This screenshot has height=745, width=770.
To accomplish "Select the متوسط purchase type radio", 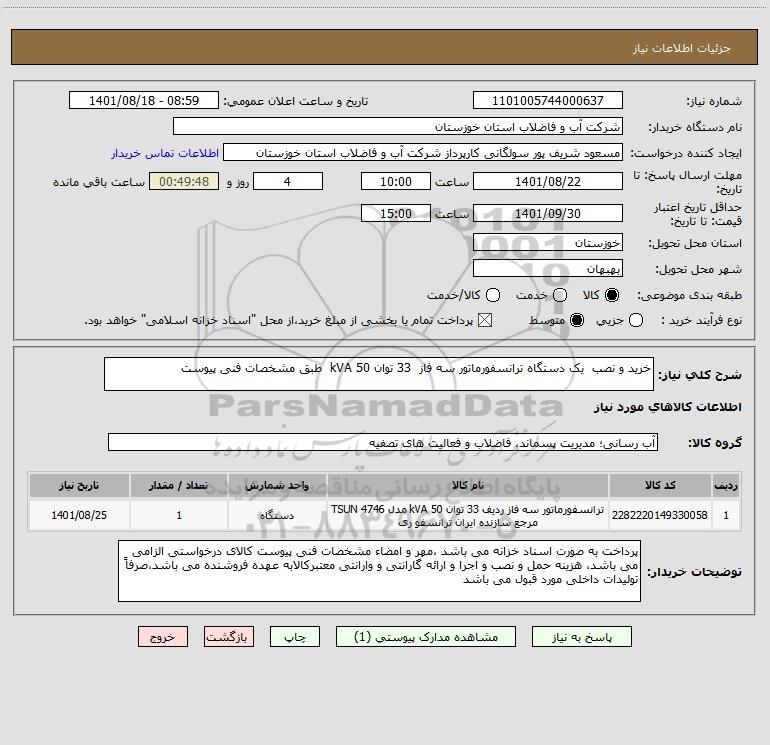I will (577, 320).
